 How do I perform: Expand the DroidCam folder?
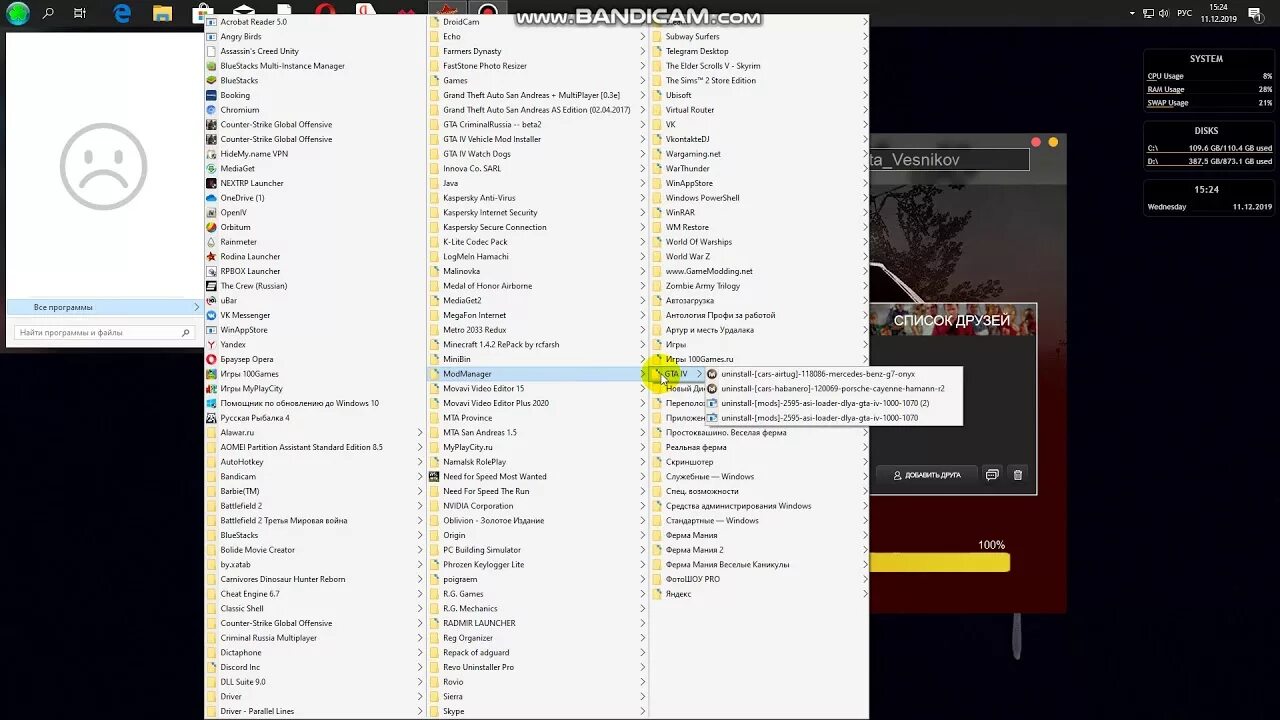537,22
